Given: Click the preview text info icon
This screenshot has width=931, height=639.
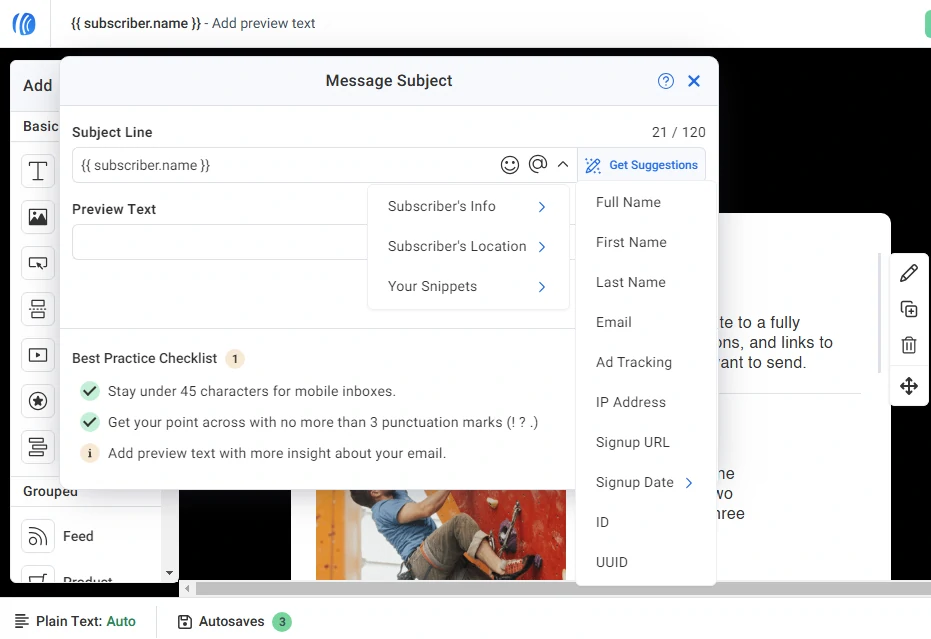Looking at the screenshot, I should 90,453.
